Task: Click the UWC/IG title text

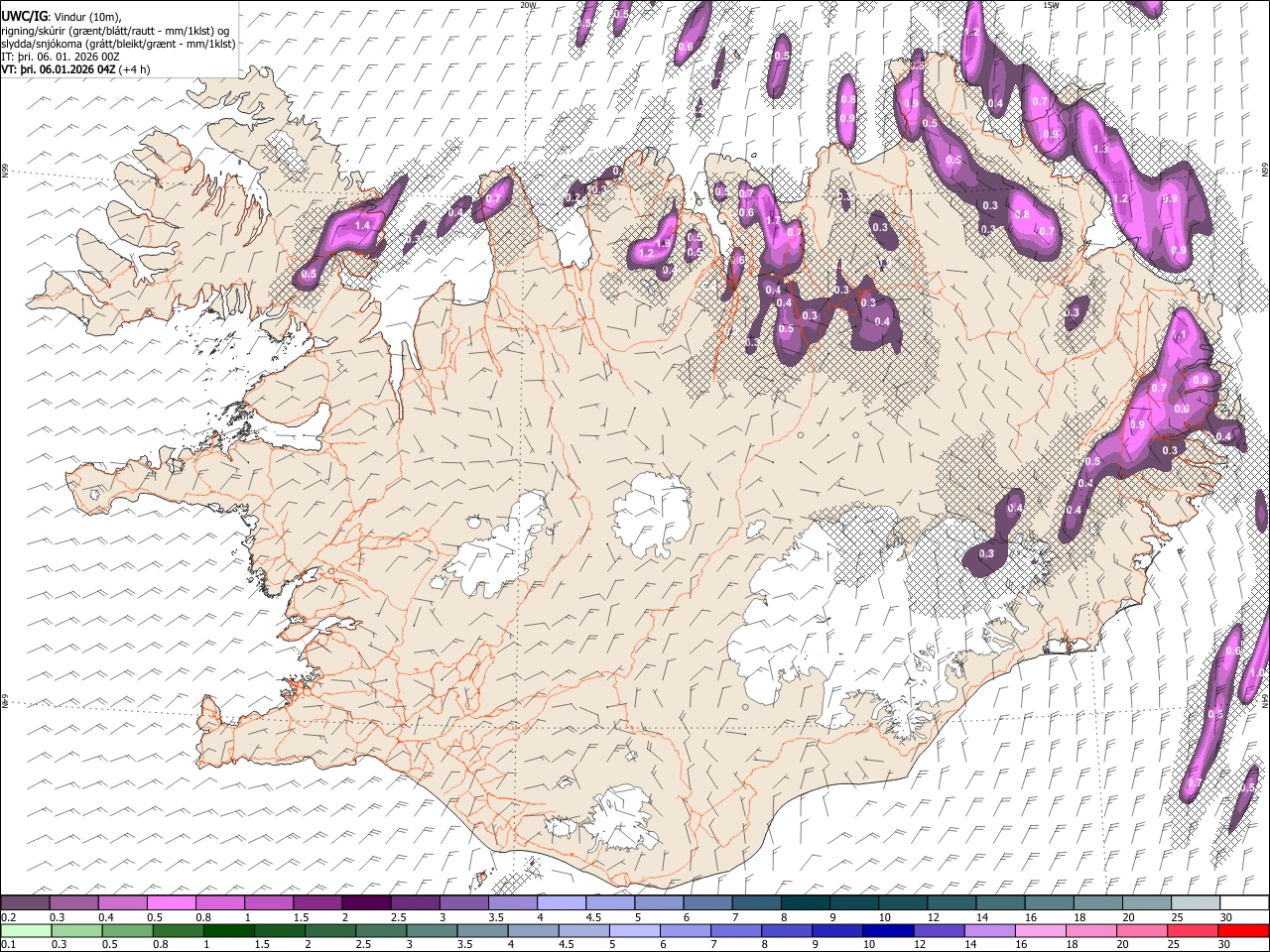Action: (23, 16)
